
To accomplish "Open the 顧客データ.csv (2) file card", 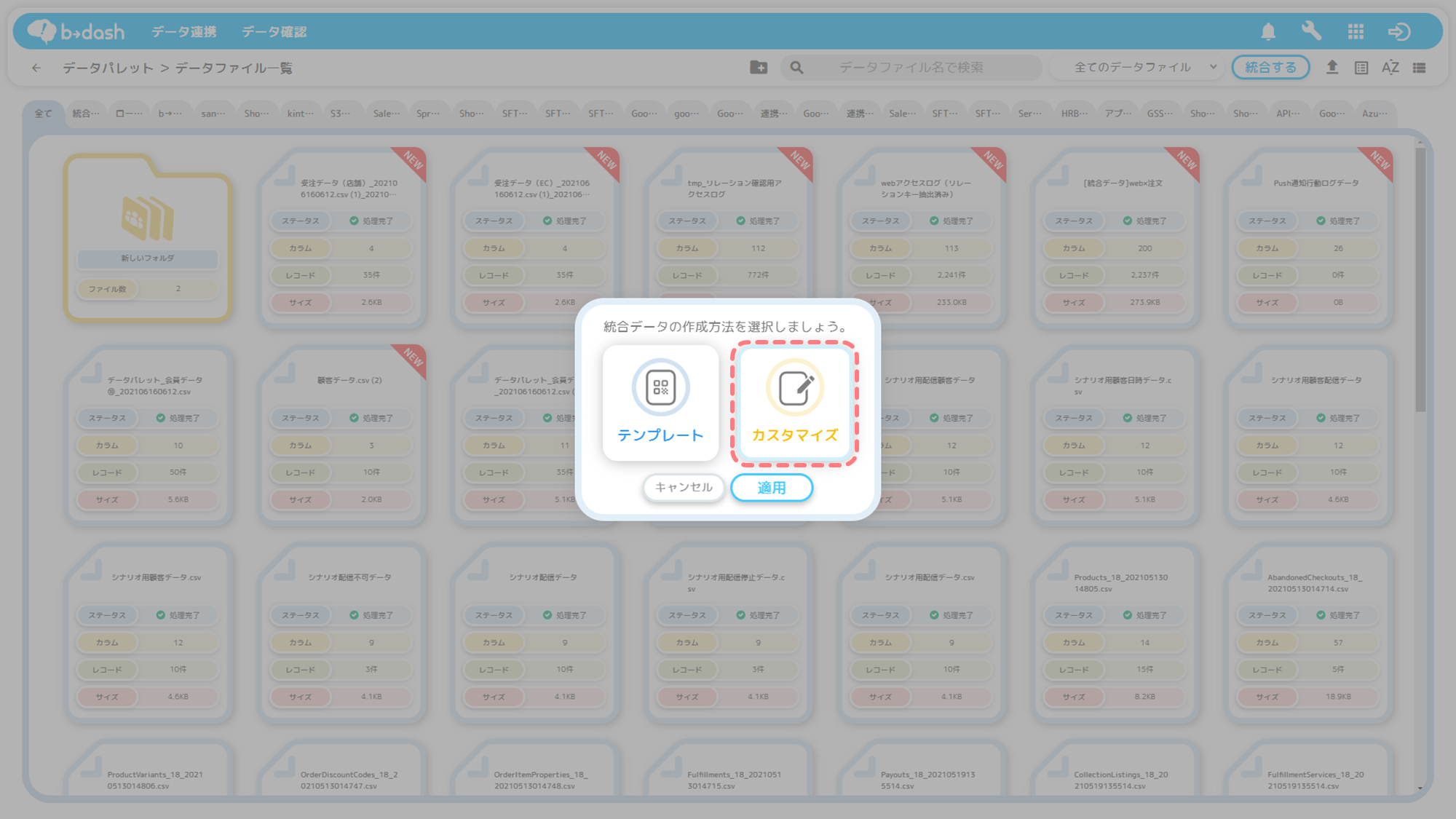I will [342, 435].
